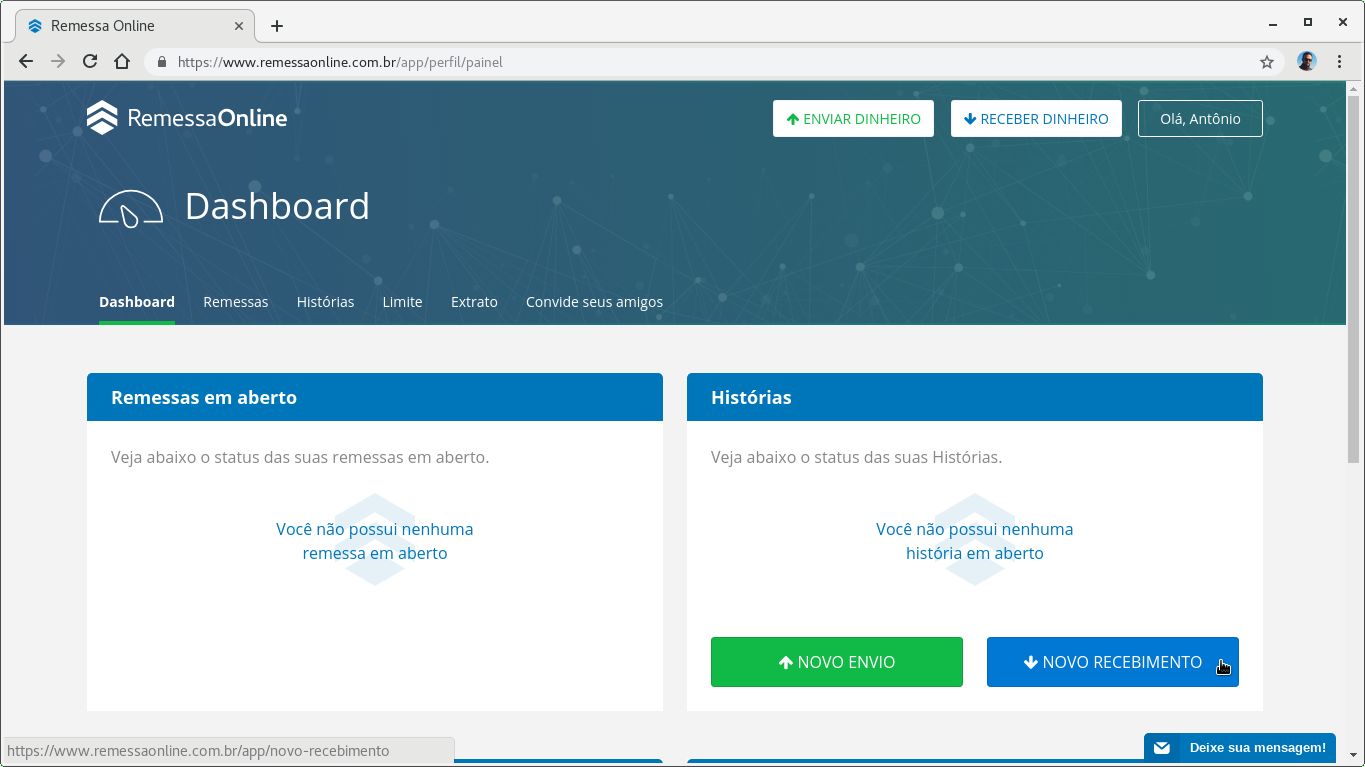Open the Olá, Antônio account menu

[x=1200, y=119]
